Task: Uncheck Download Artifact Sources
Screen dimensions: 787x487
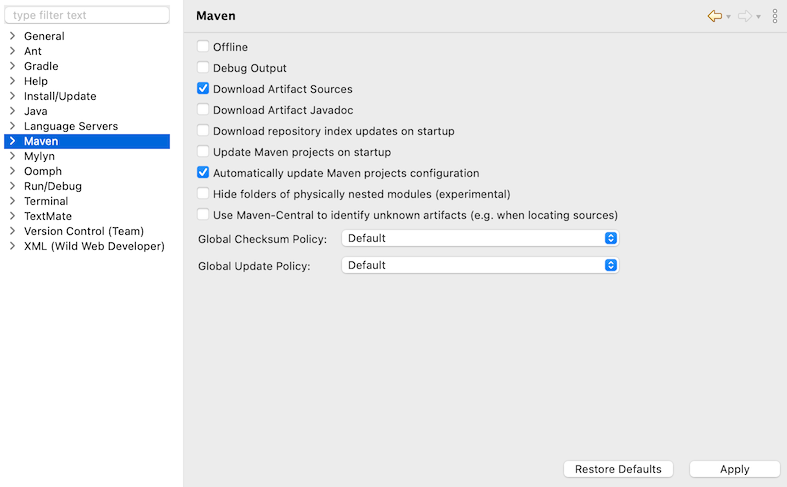Action: point(203,89)
